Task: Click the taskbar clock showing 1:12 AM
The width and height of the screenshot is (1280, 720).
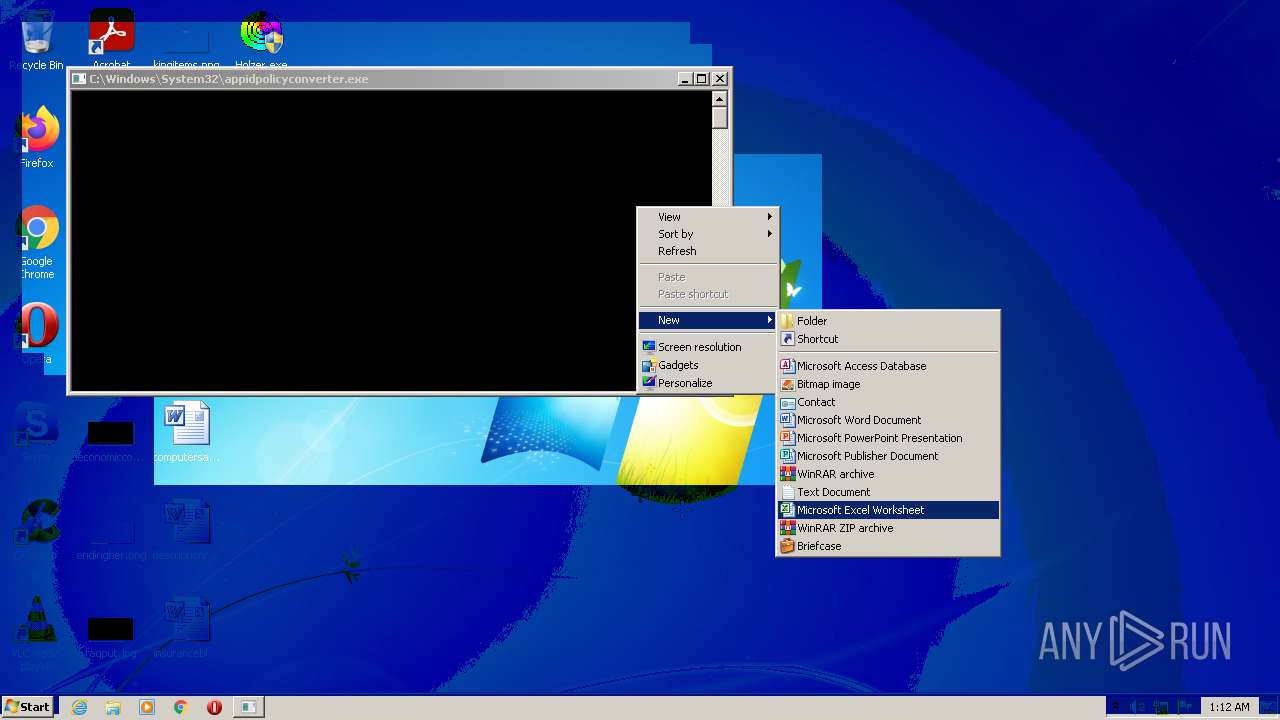Action: click(1229, 707)
